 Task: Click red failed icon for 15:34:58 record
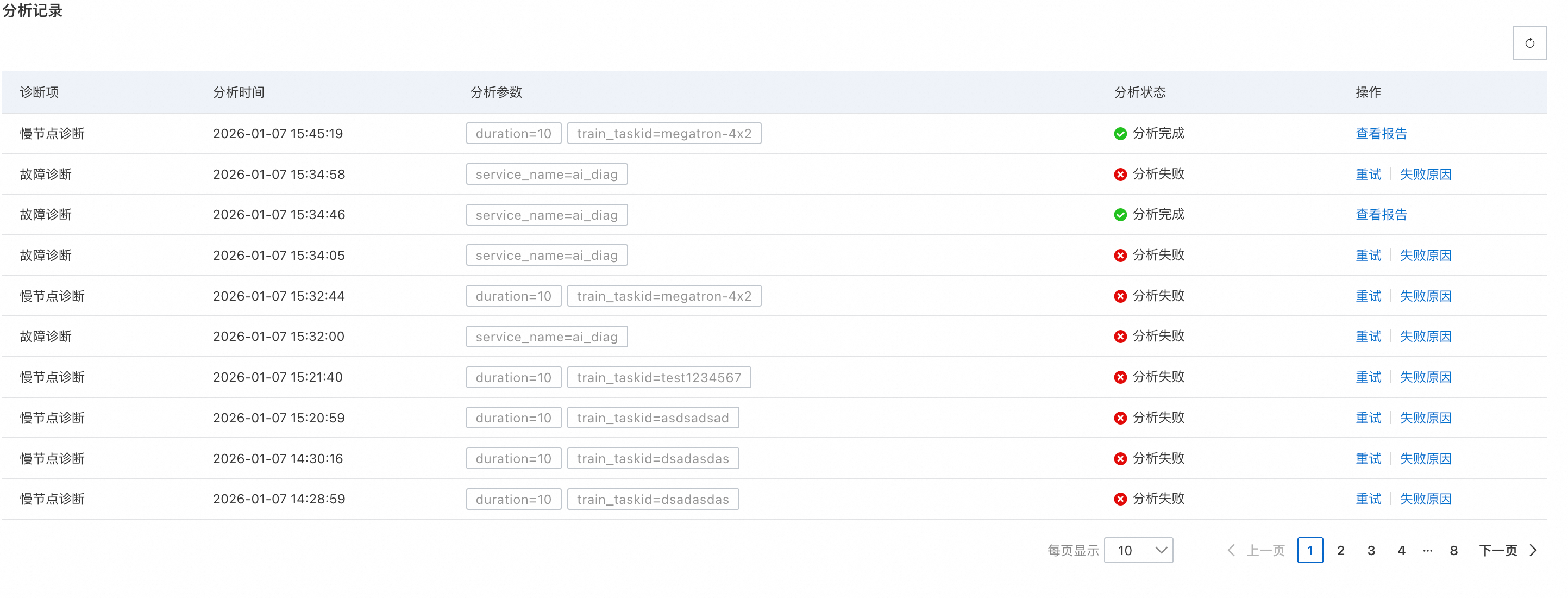pos(1120,175)
